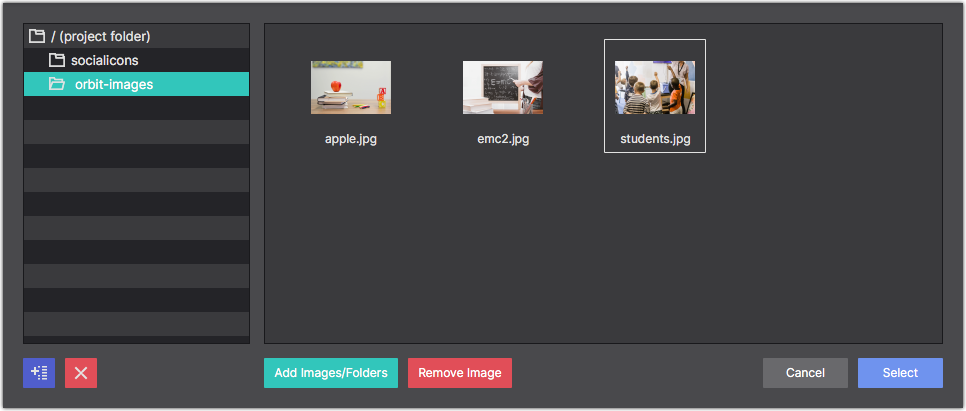The height and width of the screenshot is (411, 966).
Task: Click the emc2.jpg file name label
Action: click(503, 139)
